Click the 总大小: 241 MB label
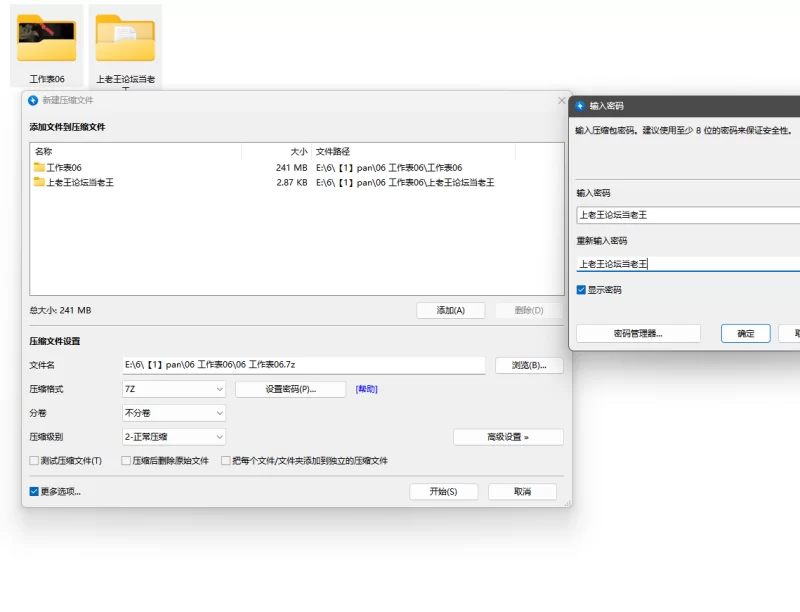Viewport: 800px width, 612px height. [60, 310]
